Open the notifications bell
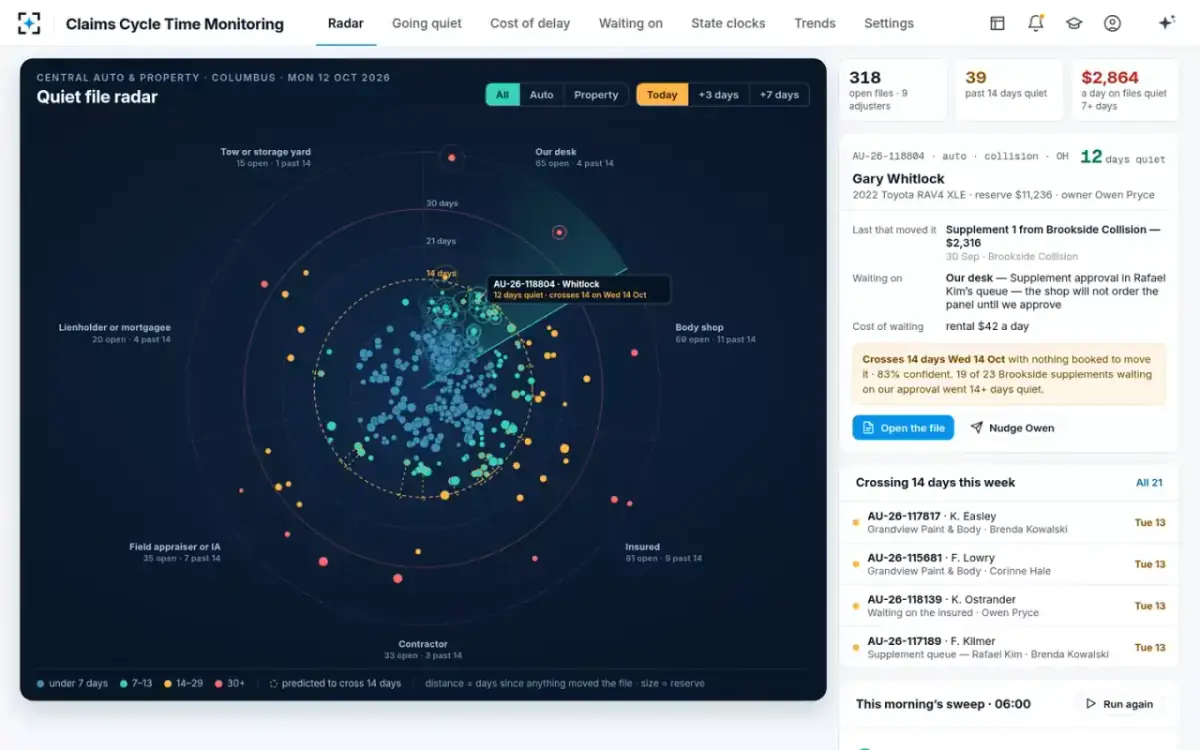 point(1036,23)
